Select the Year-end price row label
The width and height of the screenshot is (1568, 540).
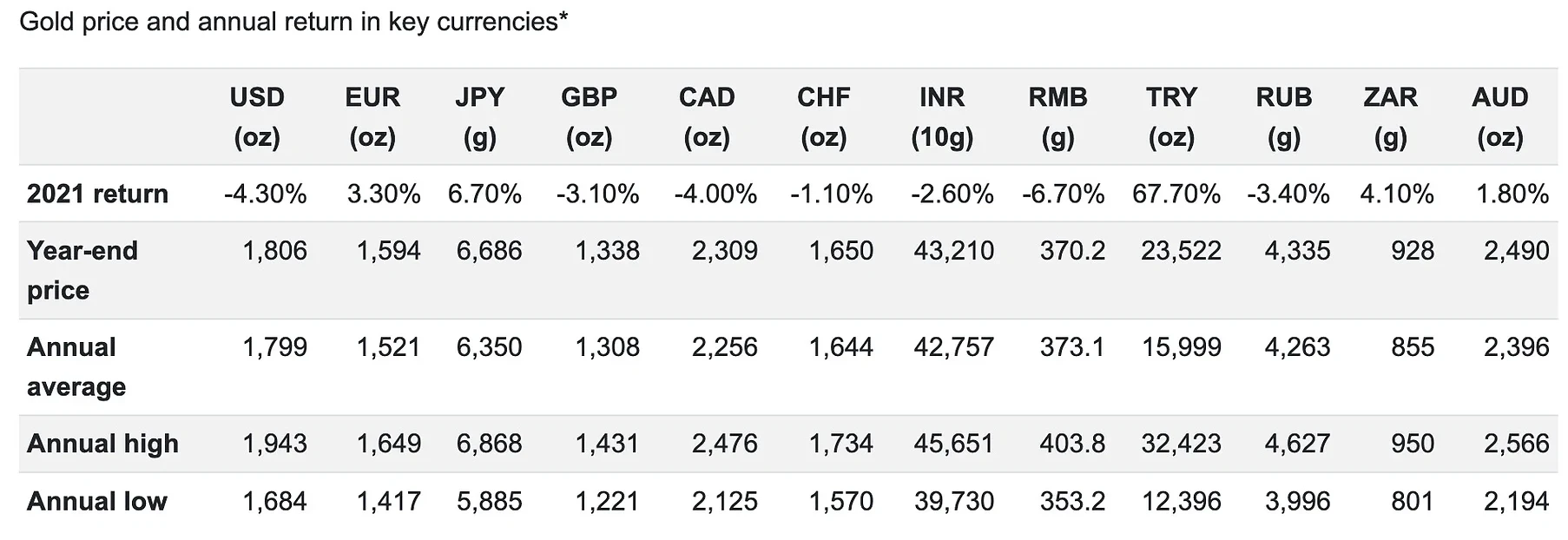click(82, 270)
